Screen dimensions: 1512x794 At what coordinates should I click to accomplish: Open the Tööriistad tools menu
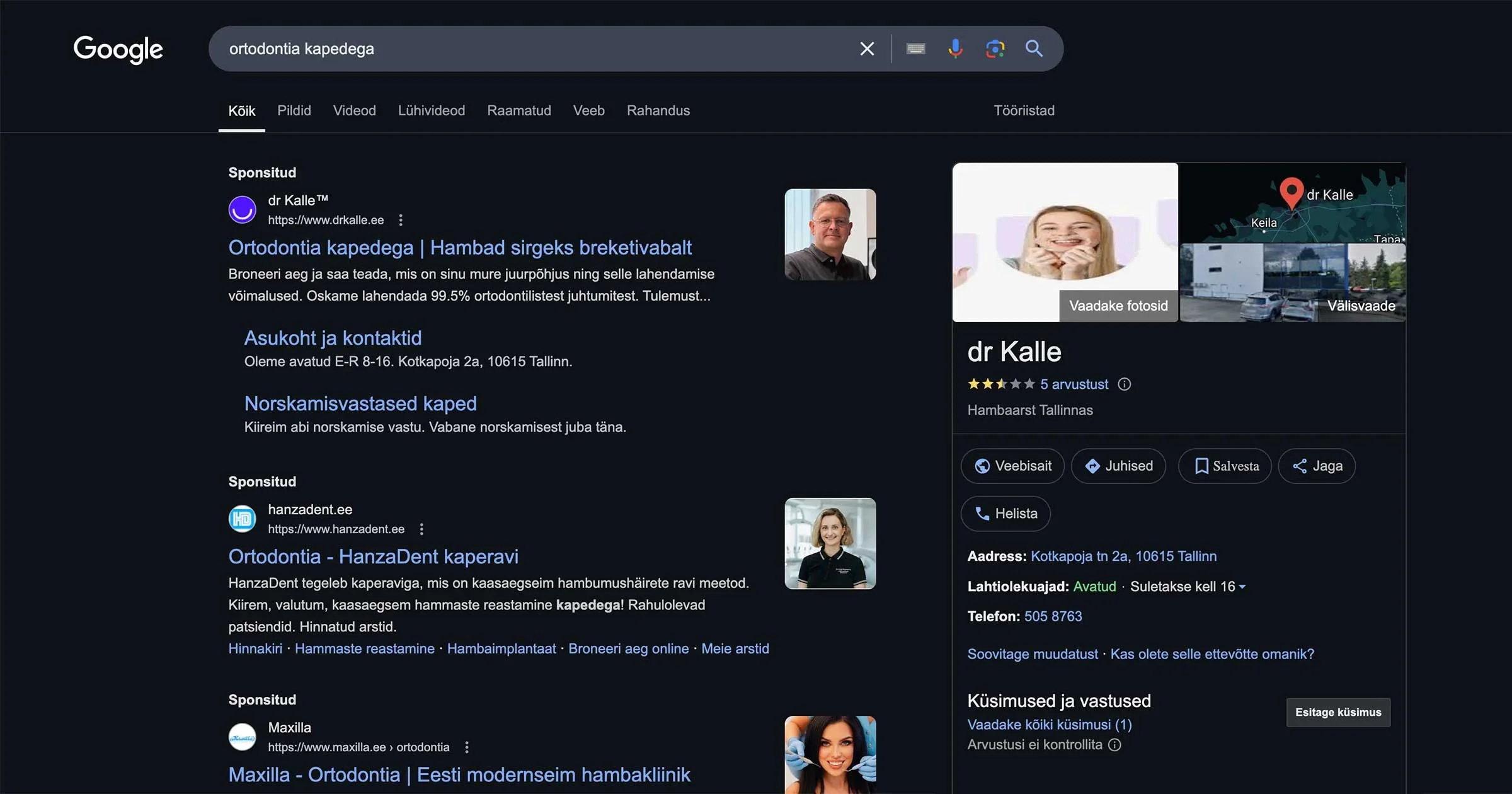point(1024,110)
